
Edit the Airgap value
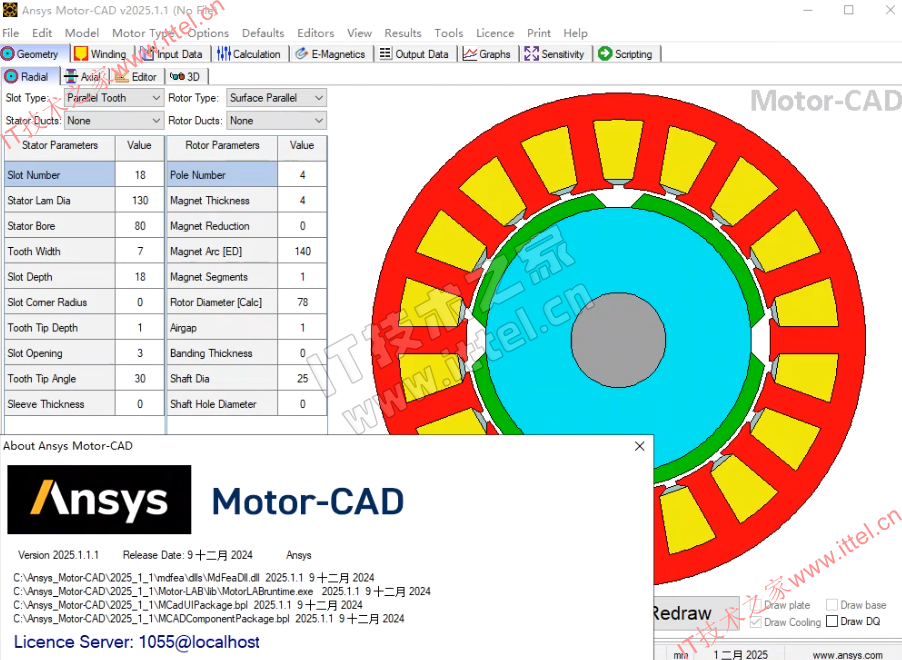click(x=303, y=327)
